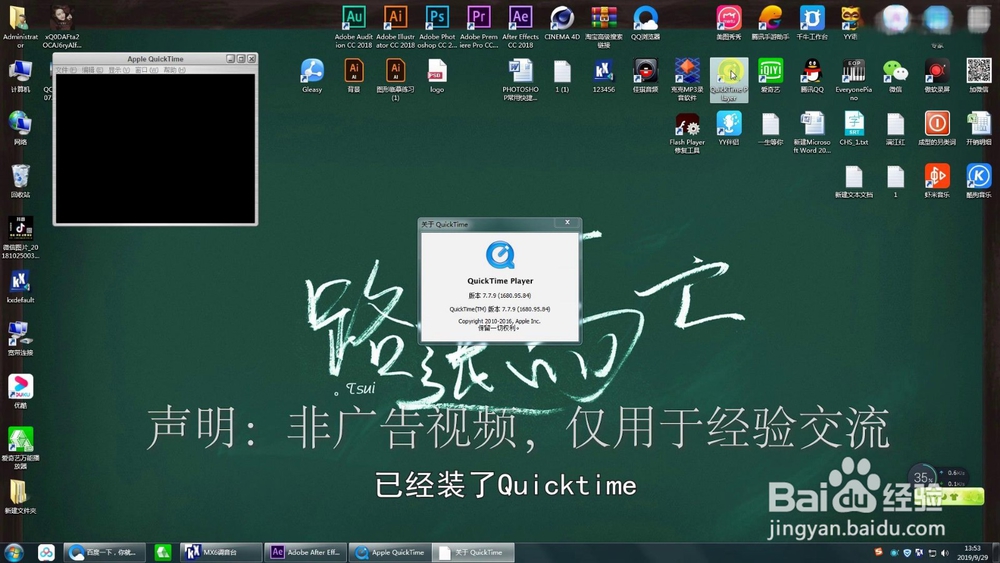Screen dimensions: 1000x563
Task: Select Adobe Photoshop CC desktop shortcut
Action: (438, 27)
